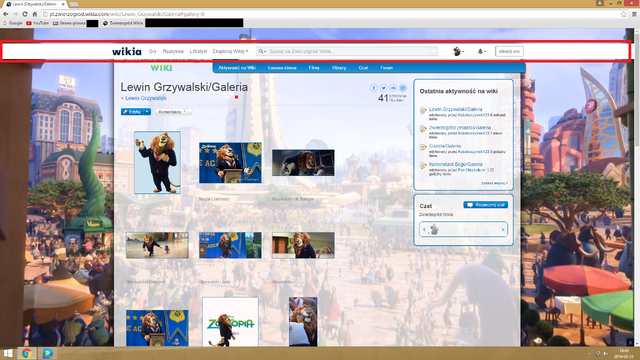Image resolution: width=640 pixels, height=360 pixels.
Task: Go back to Lewin Grzywalski parent page link
Action: [x=146, y=98]
